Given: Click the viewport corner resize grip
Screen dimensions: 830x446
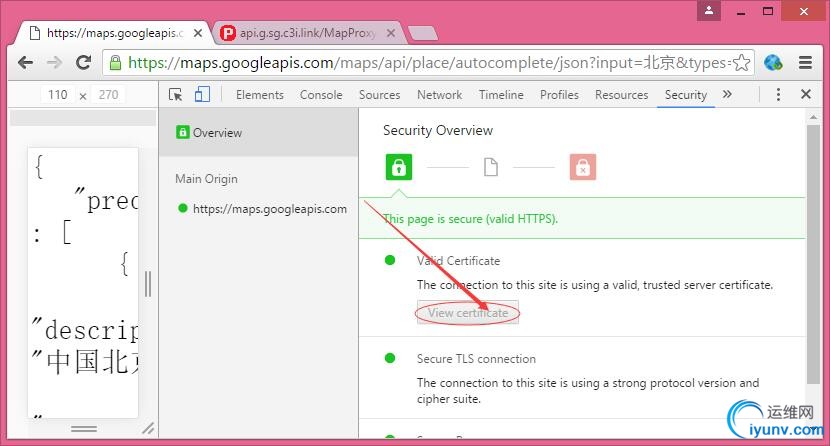Looking at the screenshot, I should pos(148,429).
